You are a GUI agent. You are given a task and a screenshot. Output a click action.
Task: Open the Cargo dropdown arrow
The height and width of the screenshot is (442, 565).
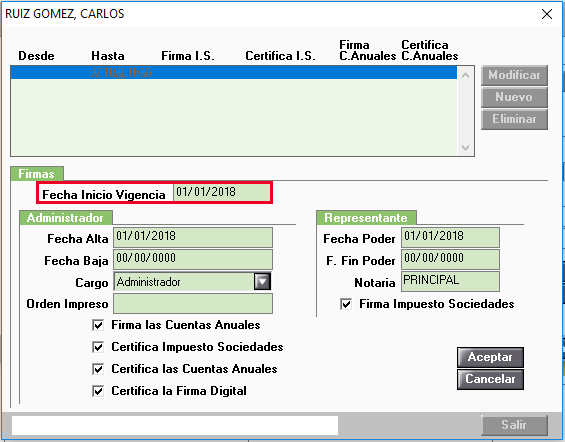[262, 281]
